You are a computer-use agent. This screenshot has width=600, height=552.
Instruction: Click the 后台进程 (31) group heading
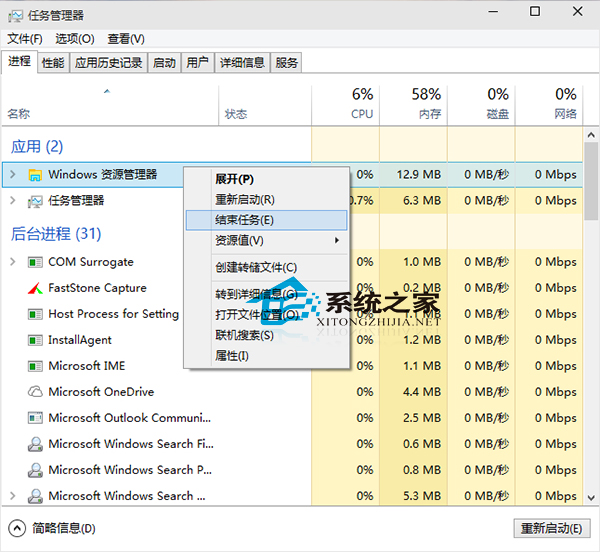point(56,234)
